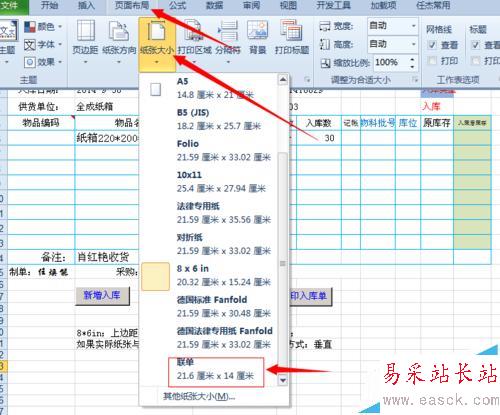Select the 入库数 cell with 30

click(x=319, y=138)
